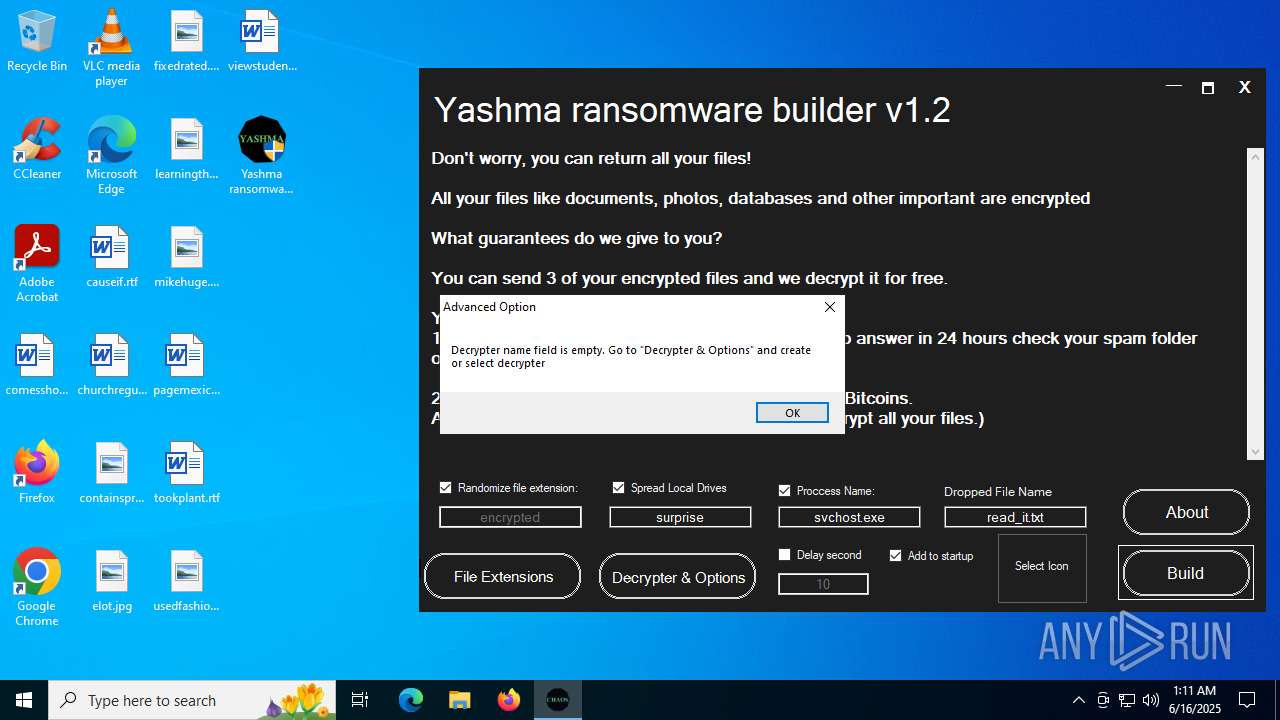Open File Explorer from taskbar
This screenshot has width=1280, height=720.
pos(459,700)
